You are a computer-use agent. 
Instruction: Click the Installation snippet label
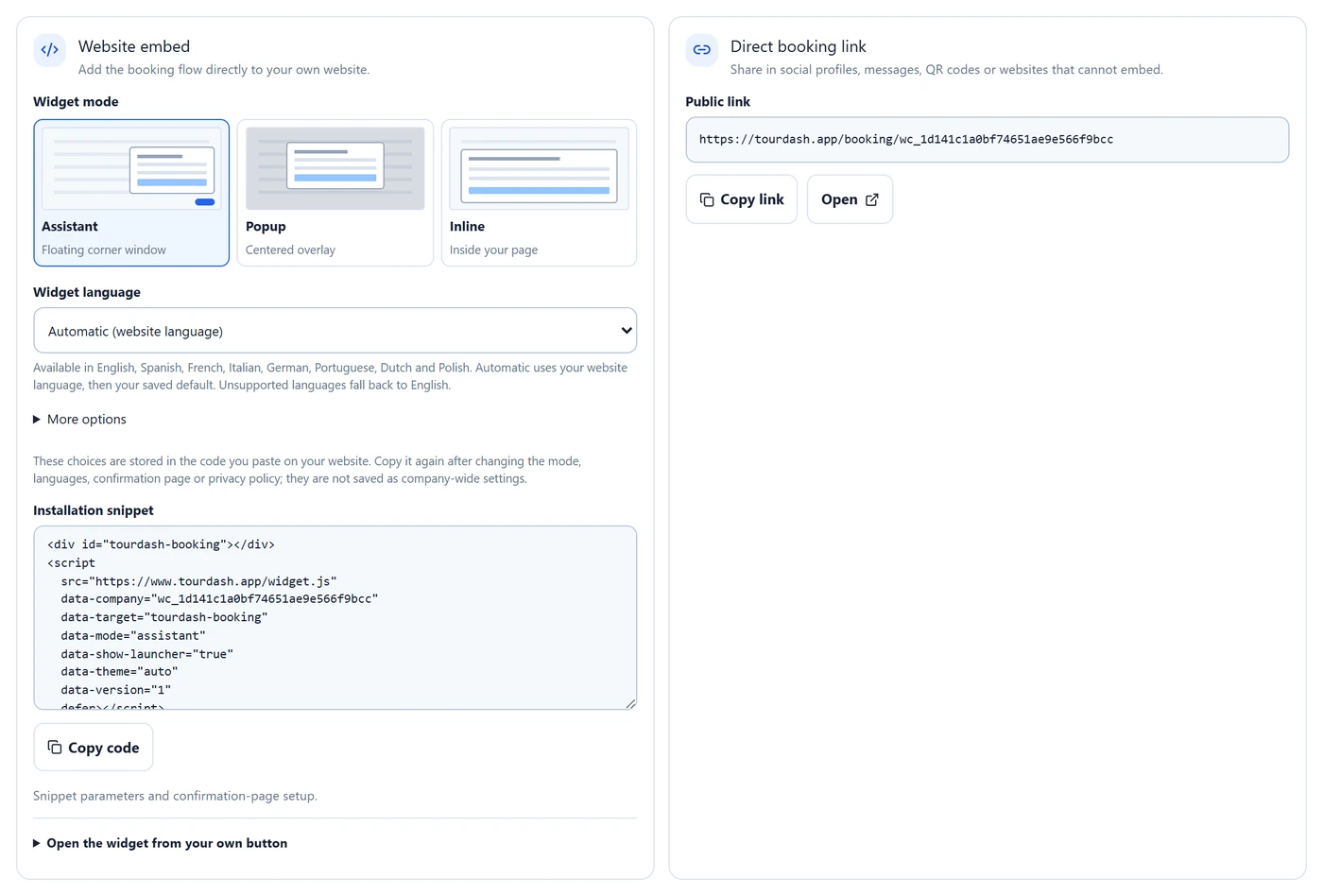click(x=94, y=510)
